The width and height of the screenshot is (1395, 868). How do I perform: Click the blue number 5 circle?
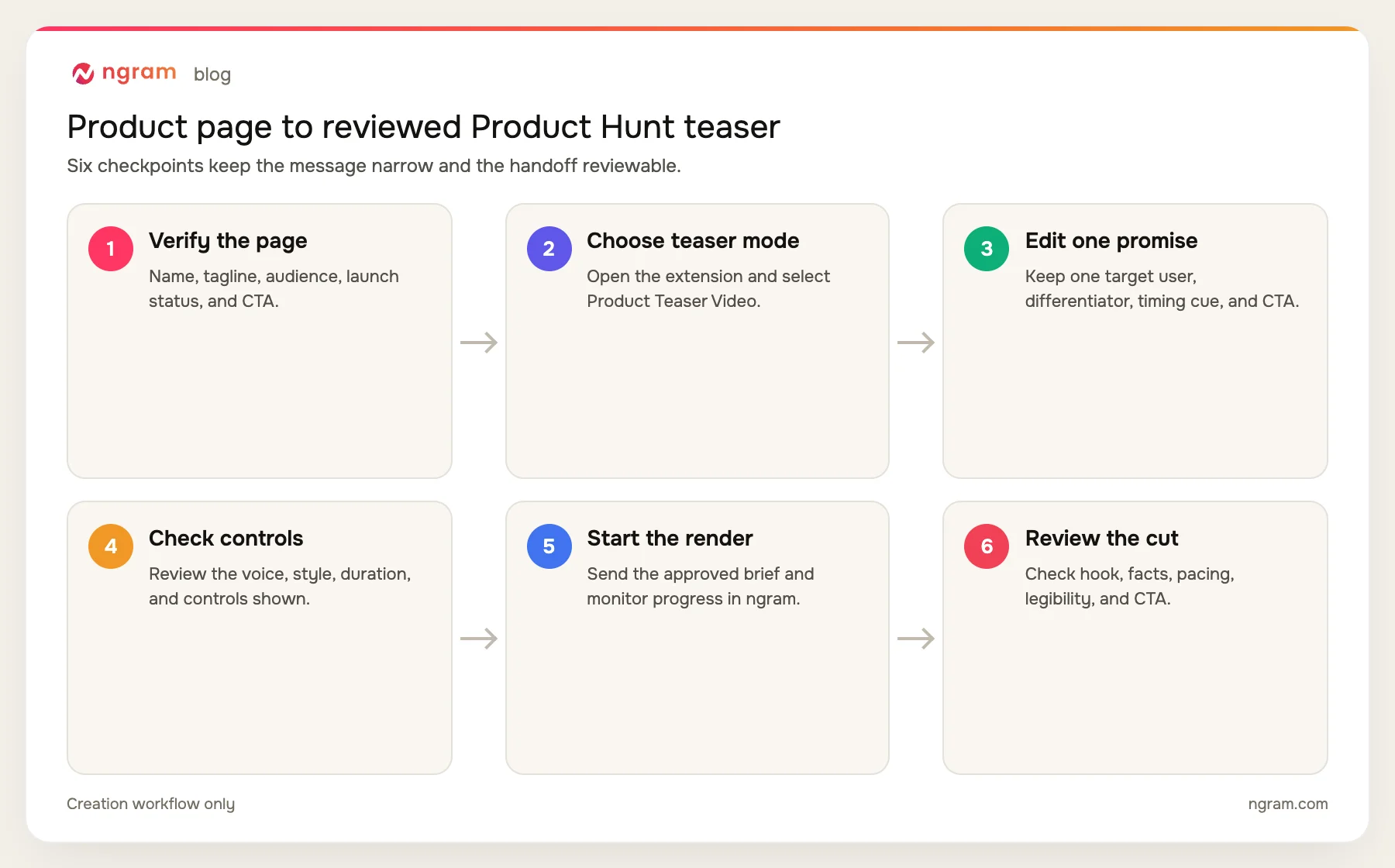(x=549, y=546)
